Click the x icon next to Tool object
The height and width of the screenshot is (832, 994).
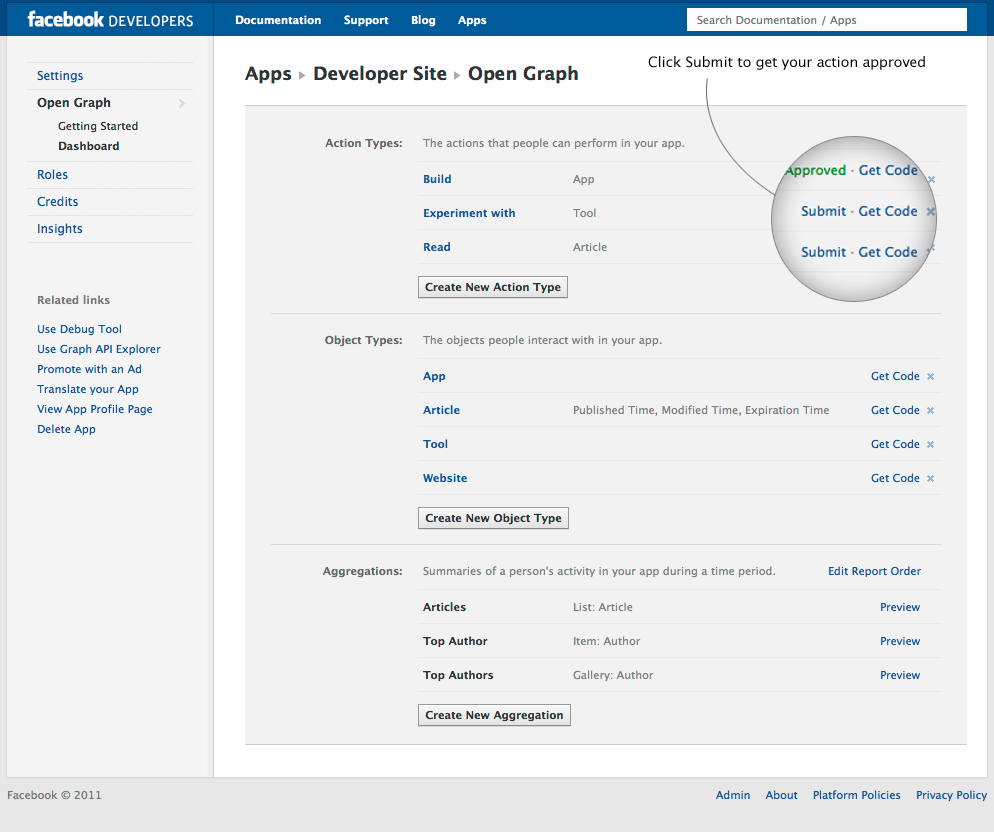pos(930,445)
